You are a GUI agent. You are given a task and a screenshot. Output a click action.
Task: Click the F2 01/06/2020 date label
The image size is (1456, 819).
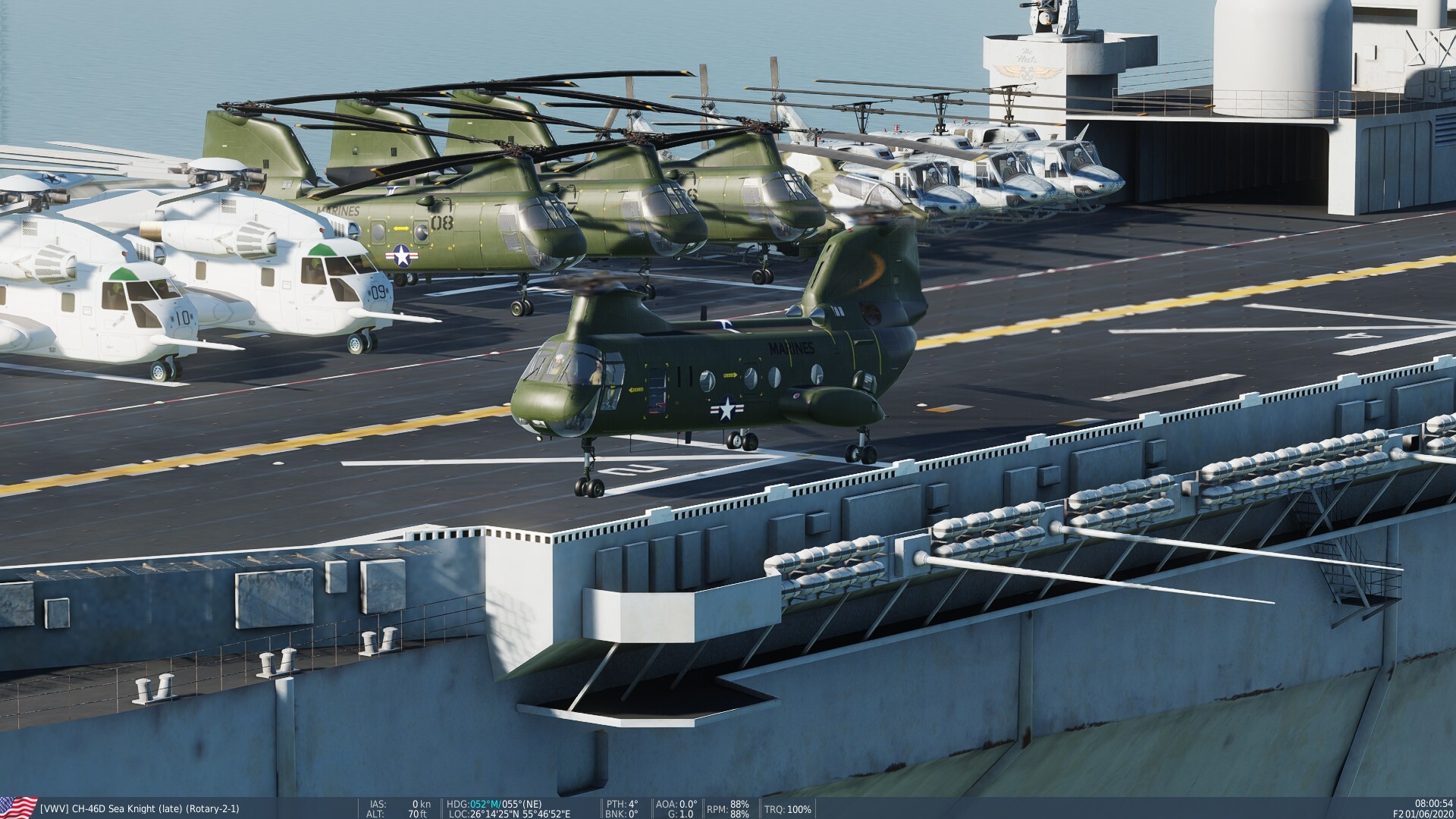(1424, 814)
